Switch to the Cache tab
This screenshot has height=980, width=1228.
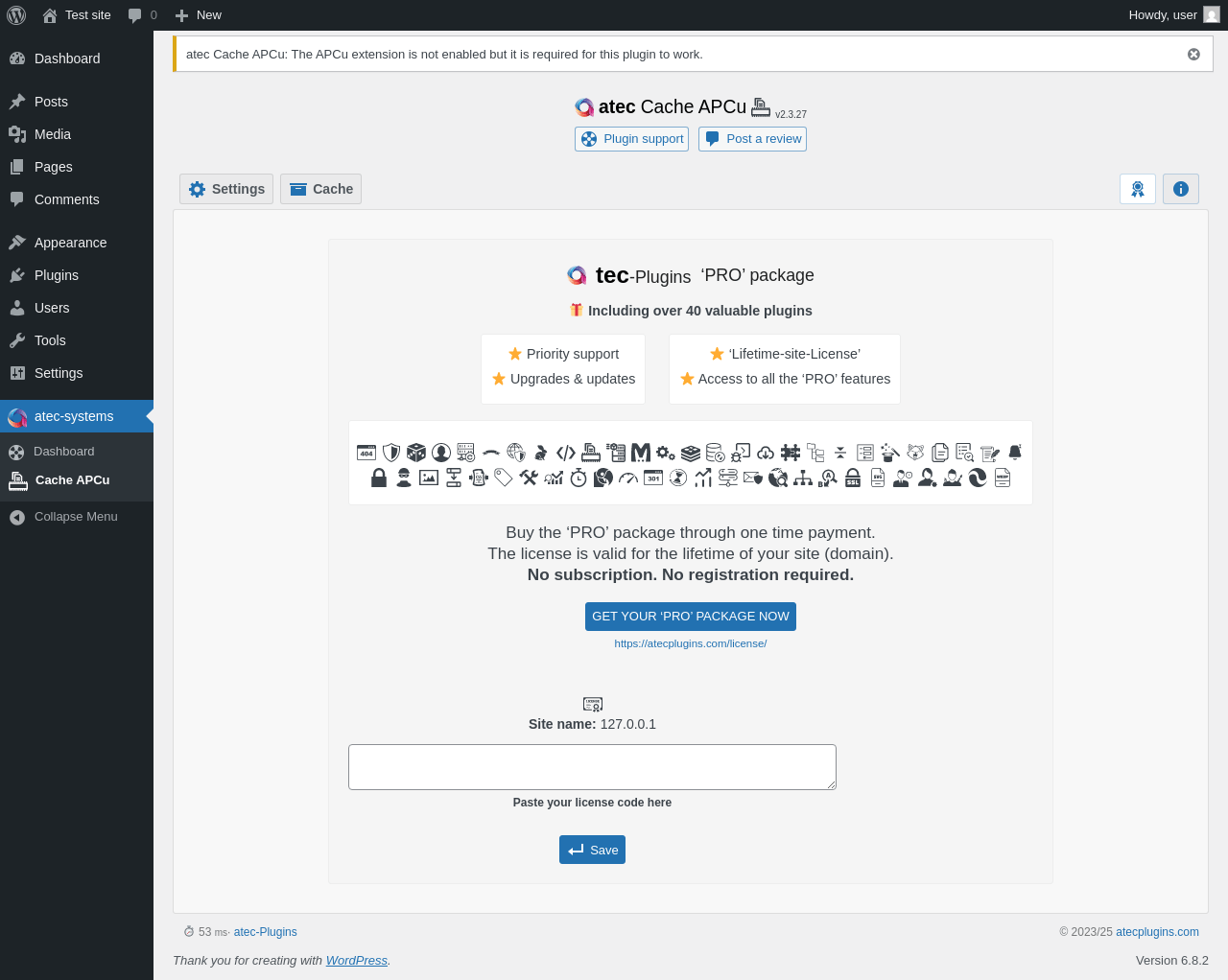(x=320, y=189)
